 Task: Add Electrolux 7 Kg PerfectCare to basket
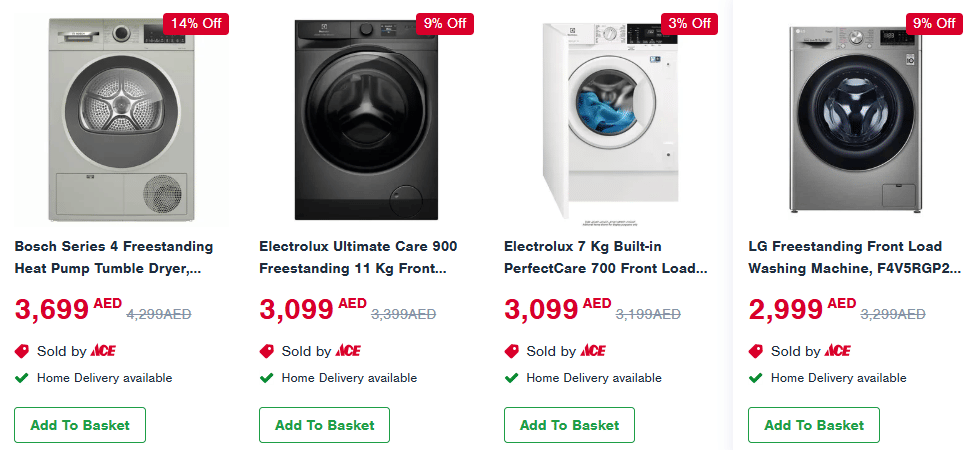570,425
